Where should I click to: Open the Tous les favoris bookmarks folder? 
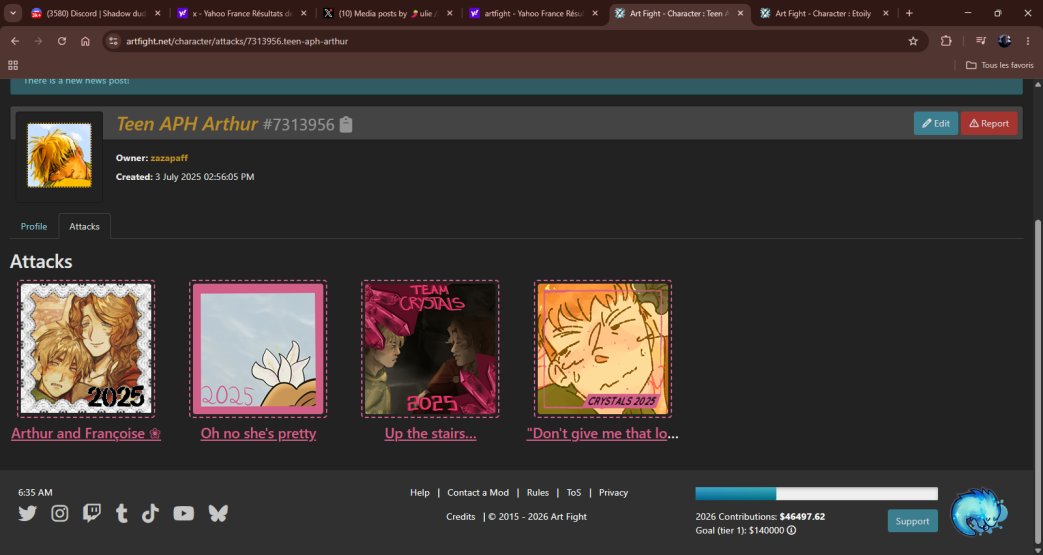click(1000, 65)
